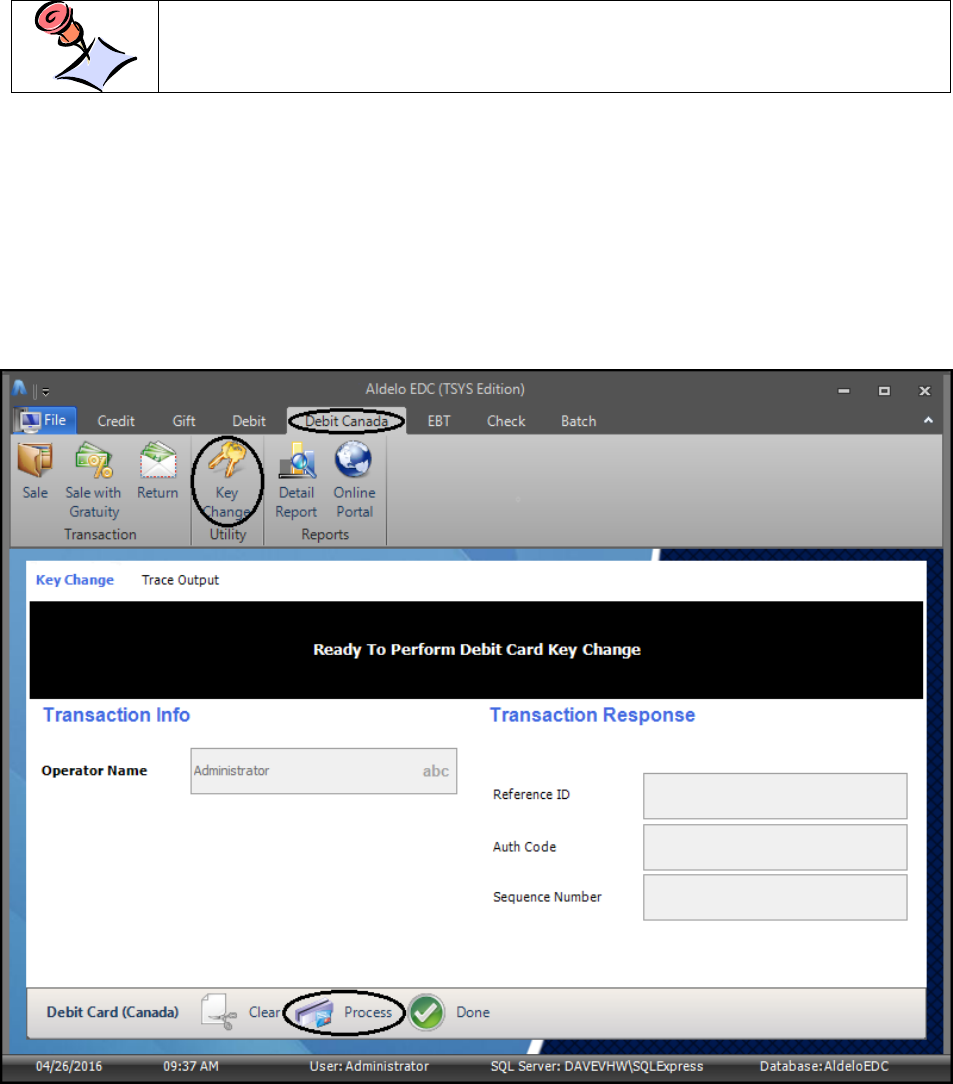Switch to the Credit ribbon tab
This screenshot has height=1084, width=953.
pos(116,421)
